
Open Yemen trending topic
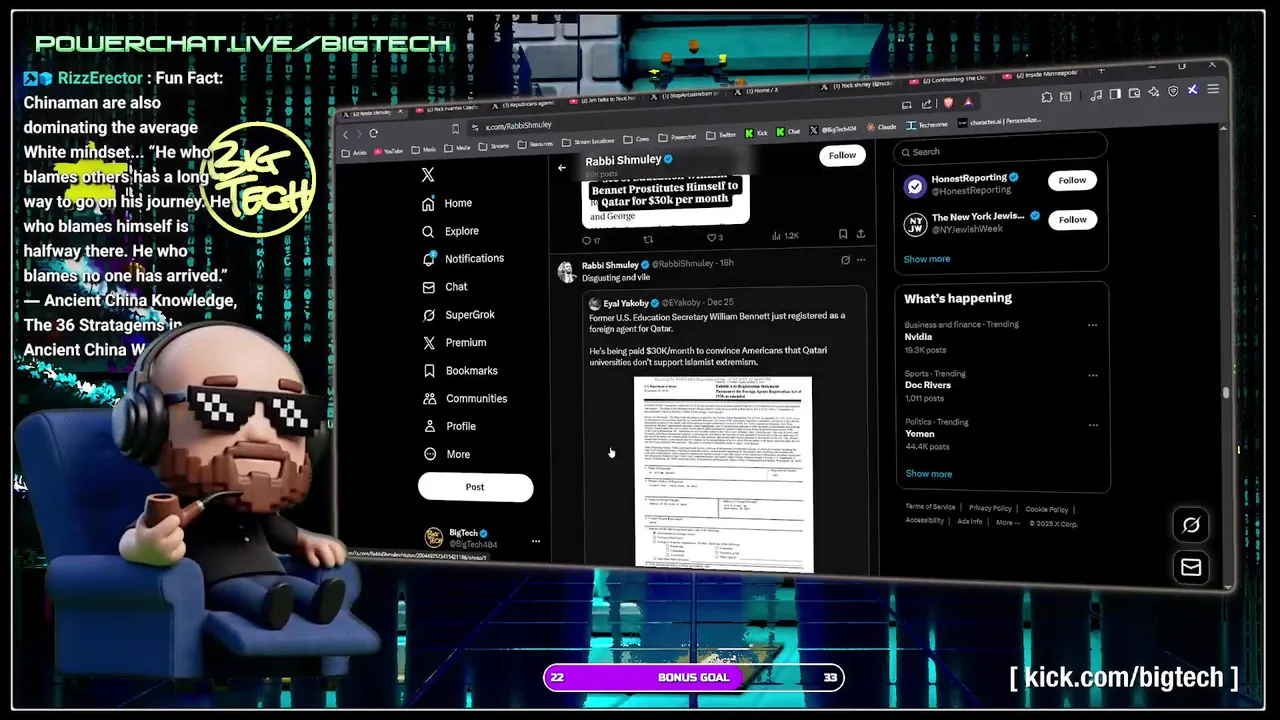click(919, 434)
